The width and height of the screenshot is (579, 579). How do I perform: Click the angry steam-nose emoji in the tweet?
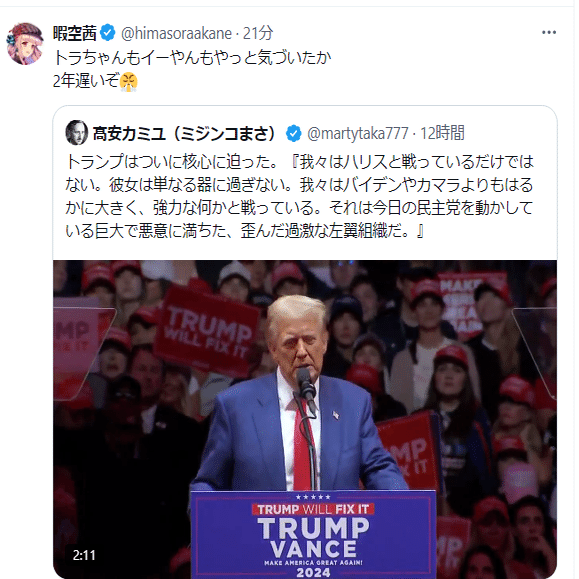129,82
